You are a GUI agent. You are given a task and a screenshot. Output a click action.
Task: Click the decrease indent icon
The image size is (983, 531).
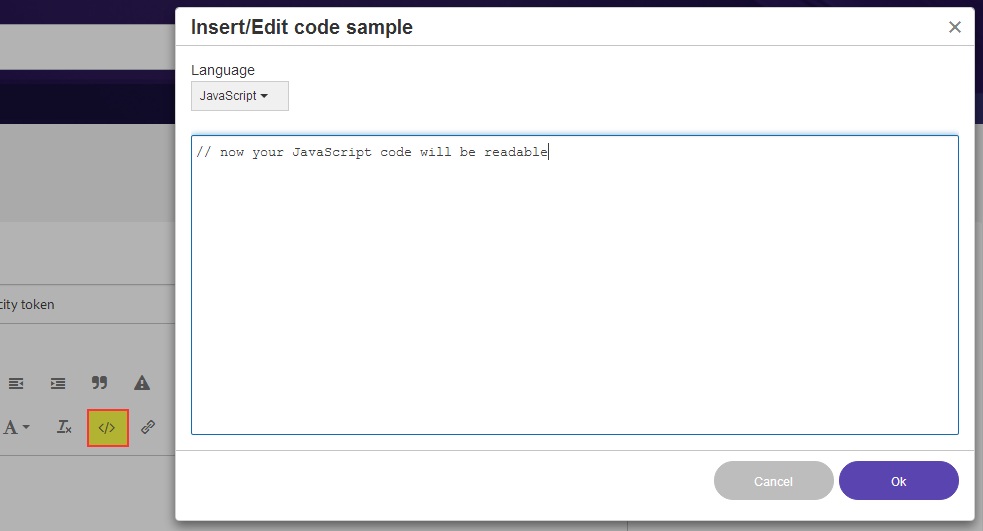(16, 383)
